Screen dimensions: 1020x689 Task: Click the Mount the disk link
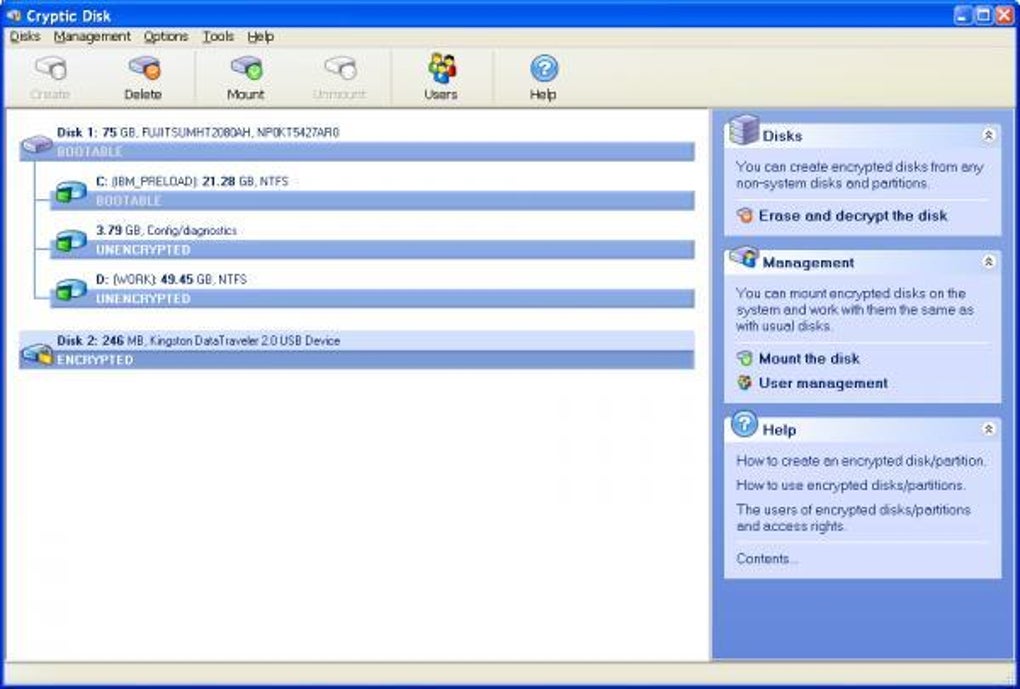(x=809, y=358)
